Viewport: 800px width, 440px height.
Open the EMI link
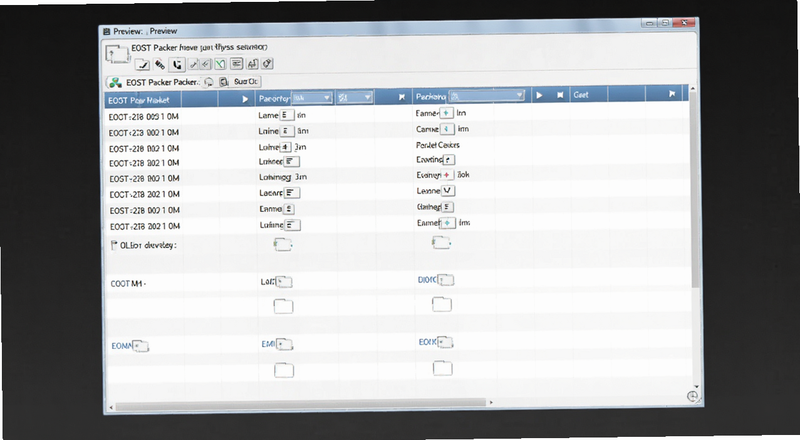coord(268,345)
